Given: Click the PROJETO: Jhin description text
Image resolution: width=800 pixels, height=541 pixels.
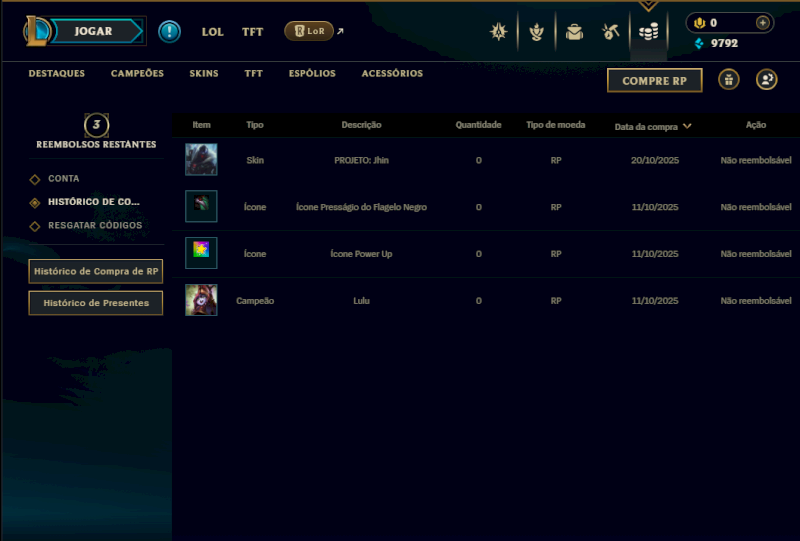Looking at the screenshot, I should click(x=361, y=160).
